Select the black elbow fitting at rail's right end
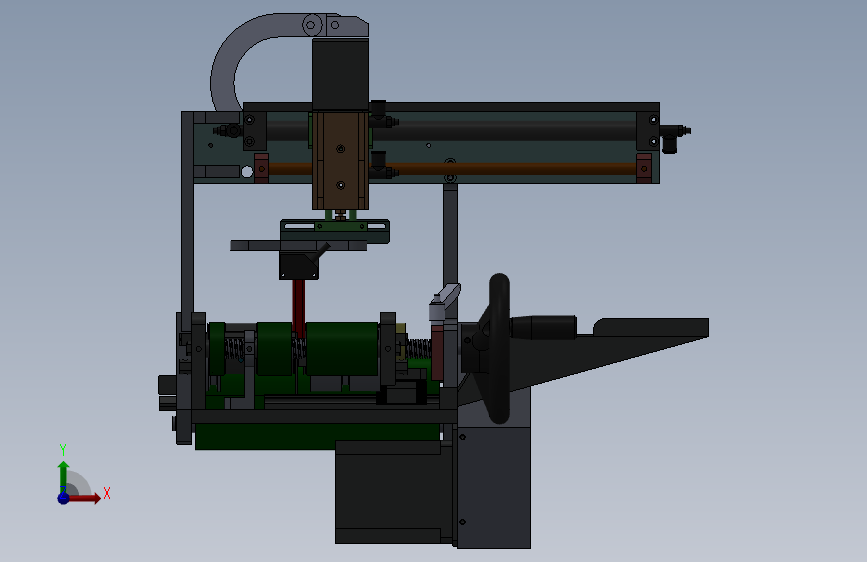The height and width of the screenshot is (562, 867). pyautogui.click(x=672, y=138)
